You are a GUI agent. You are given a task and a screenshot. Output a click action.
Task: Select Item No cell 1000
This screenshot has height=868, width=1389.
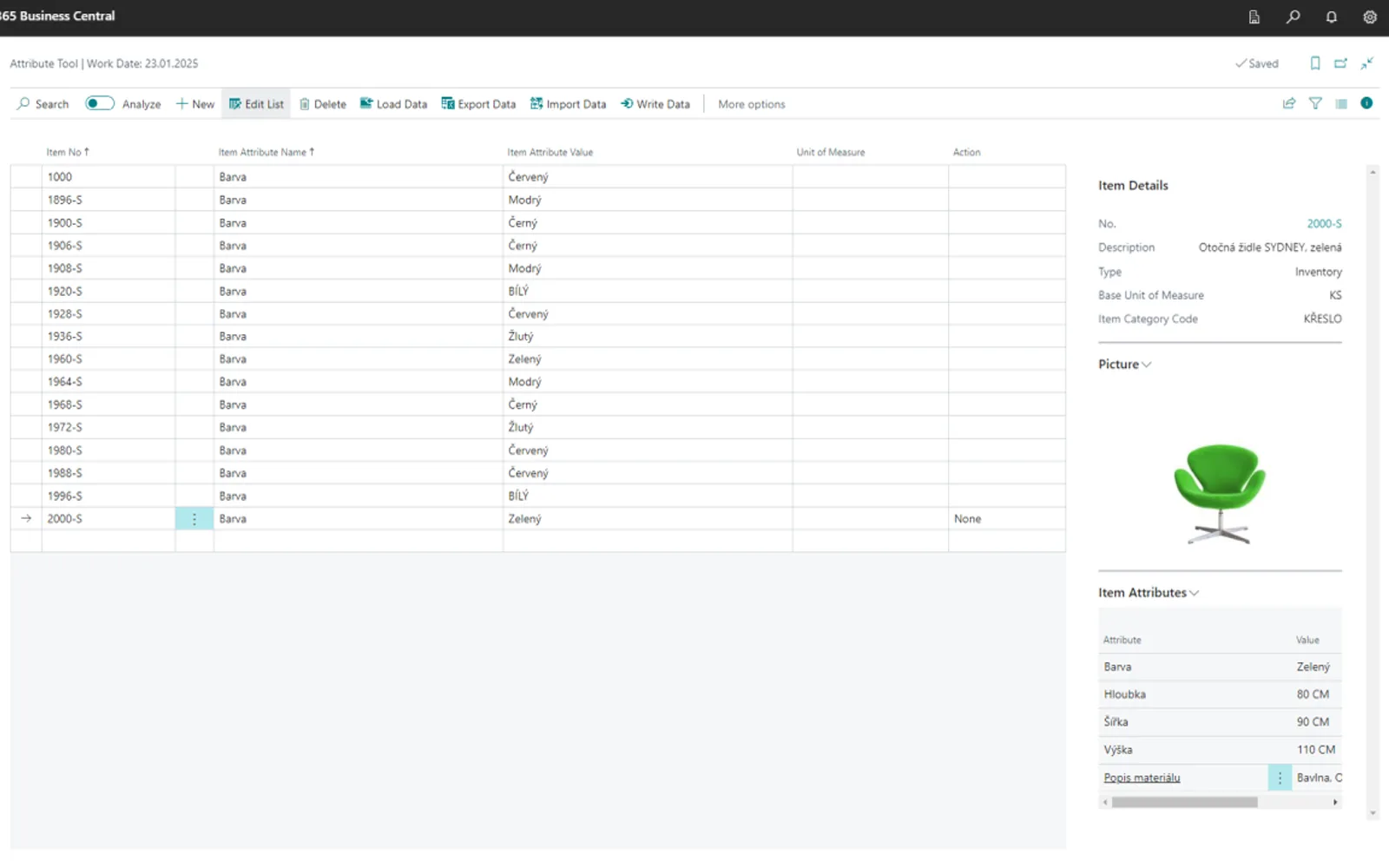[x=109, y=176]
